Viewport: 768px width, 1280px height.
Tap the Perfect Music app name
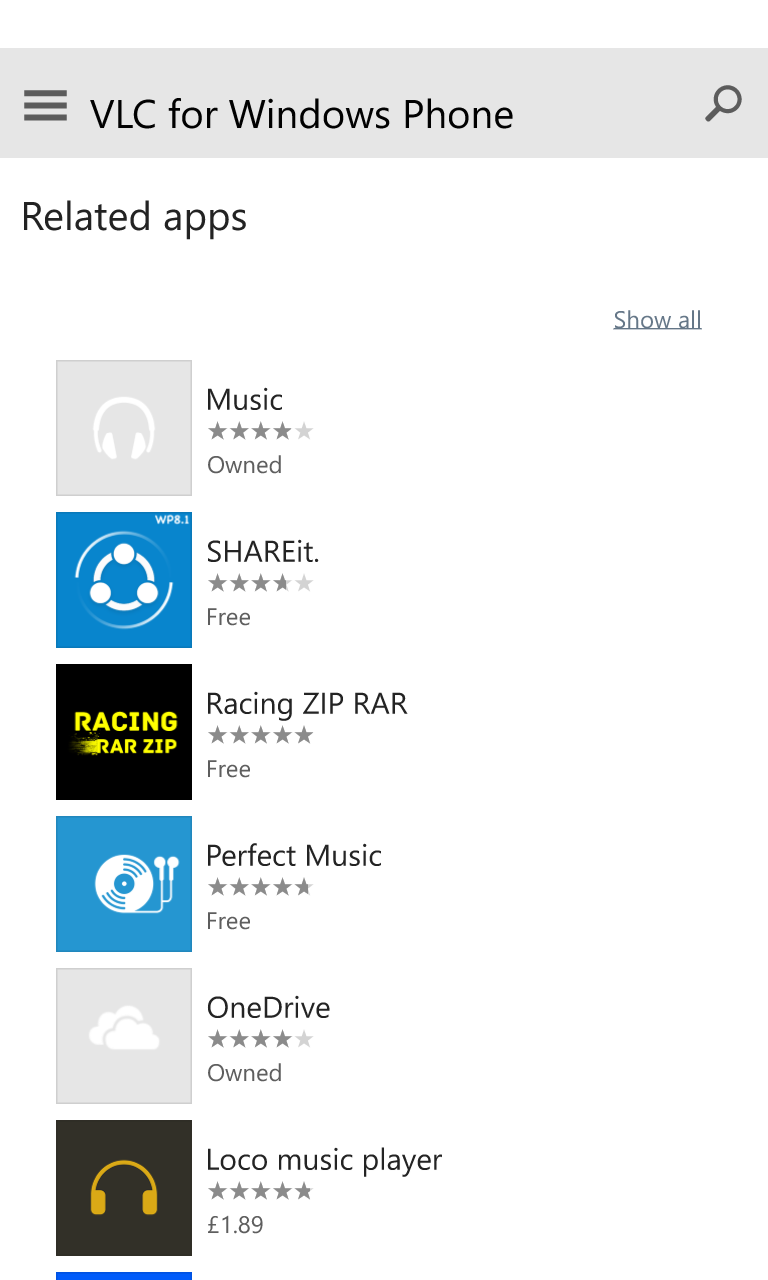(x=294, y=856)
